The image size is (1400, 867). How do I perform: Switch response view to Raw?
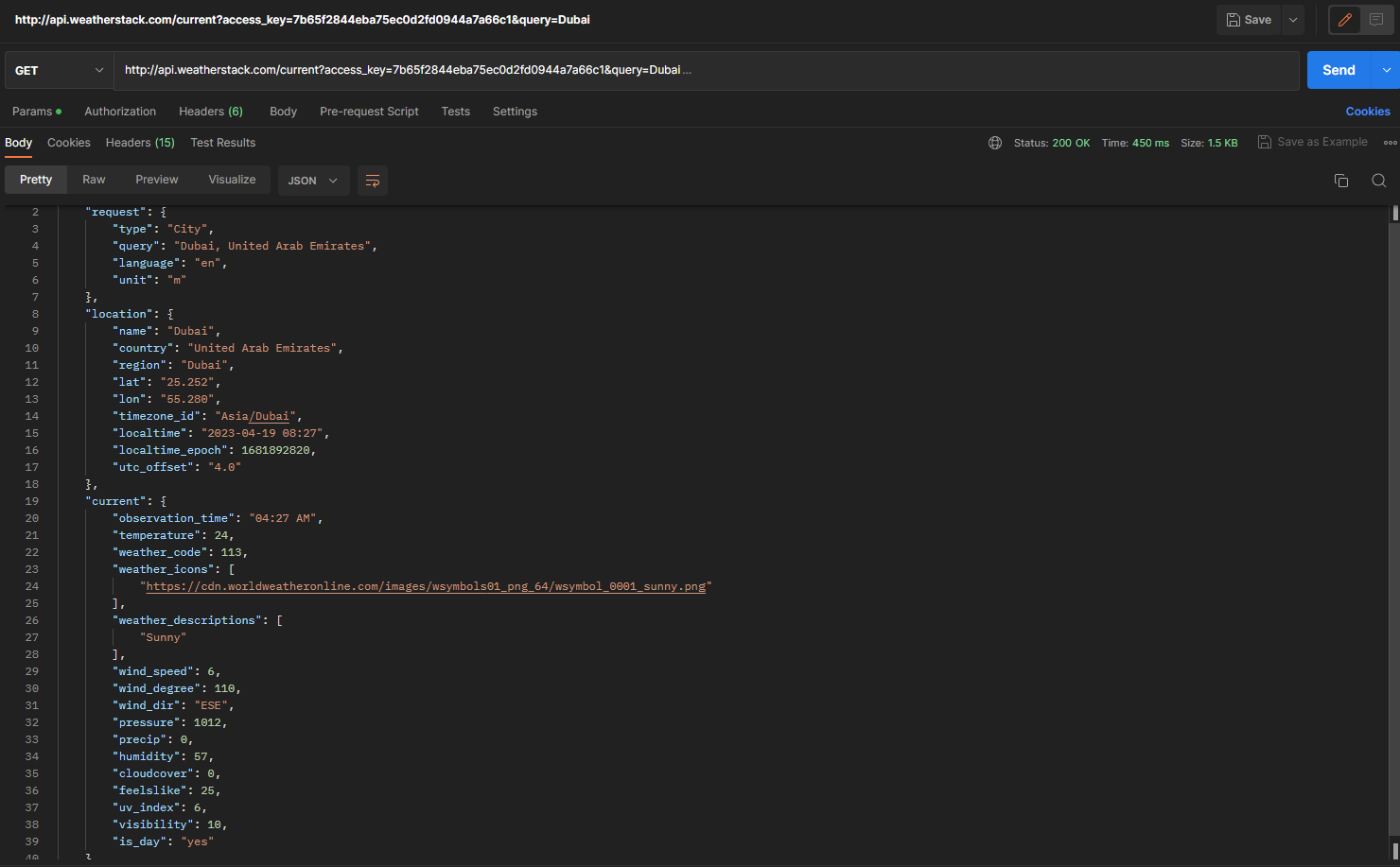click(x=94, y=179)
